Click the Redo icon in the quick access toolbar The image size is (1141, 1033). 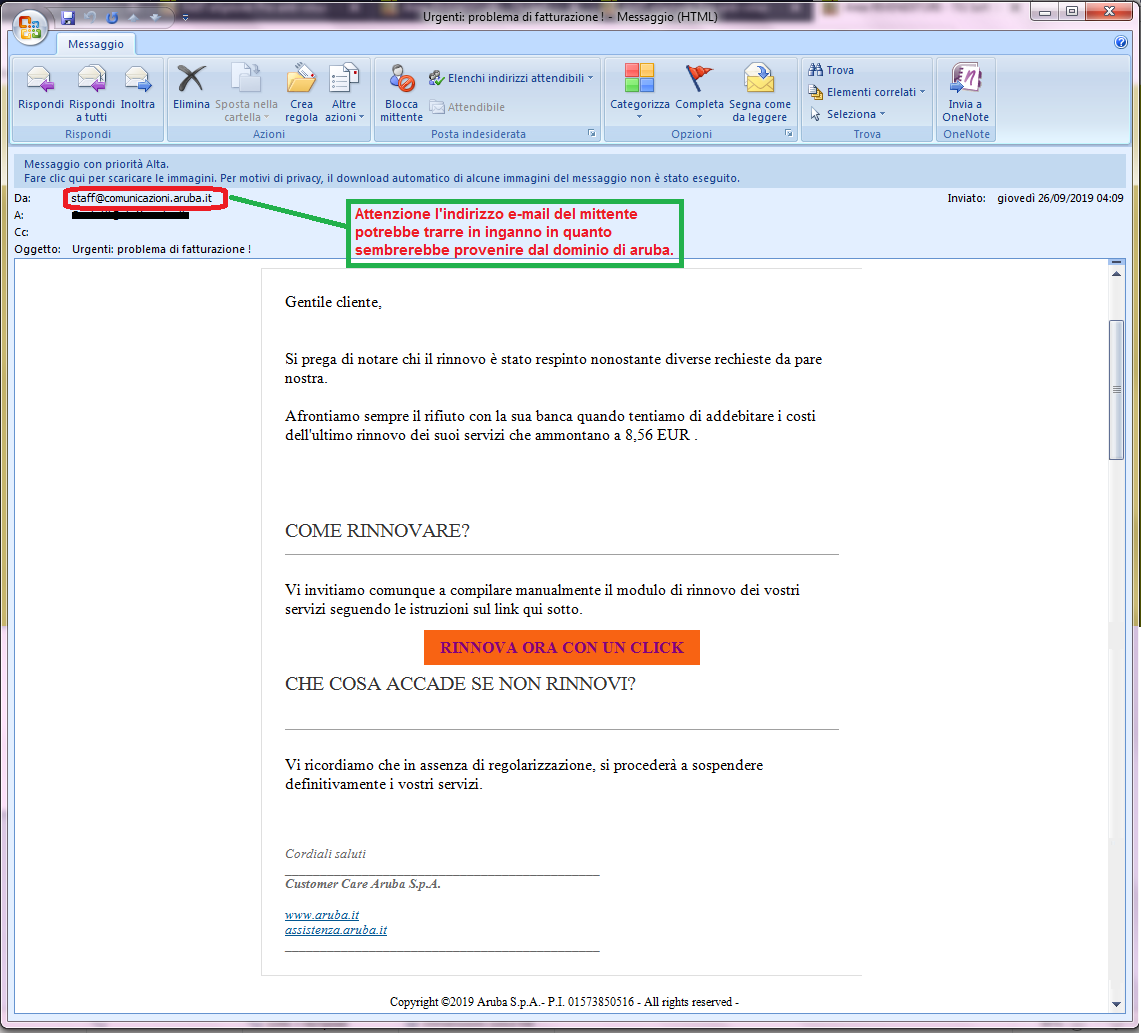coord(112,17)
